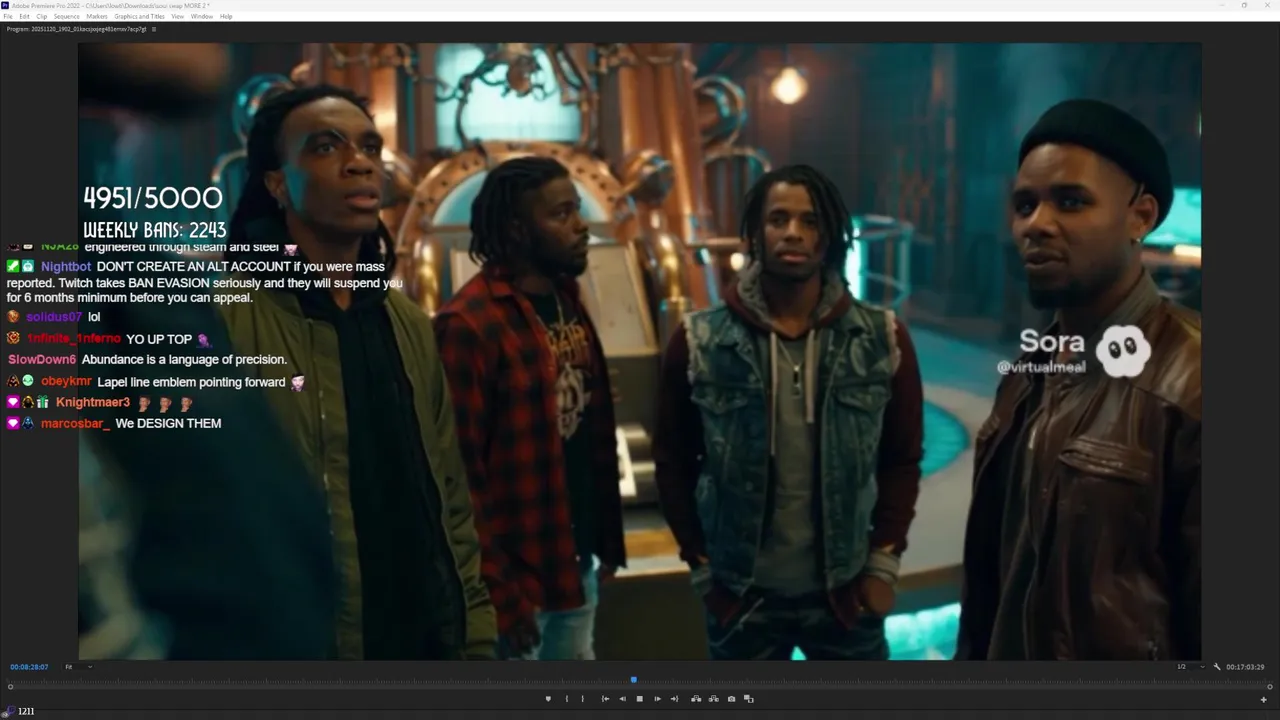Open the File menu
1280x720 pixels.
pos(8,16)
